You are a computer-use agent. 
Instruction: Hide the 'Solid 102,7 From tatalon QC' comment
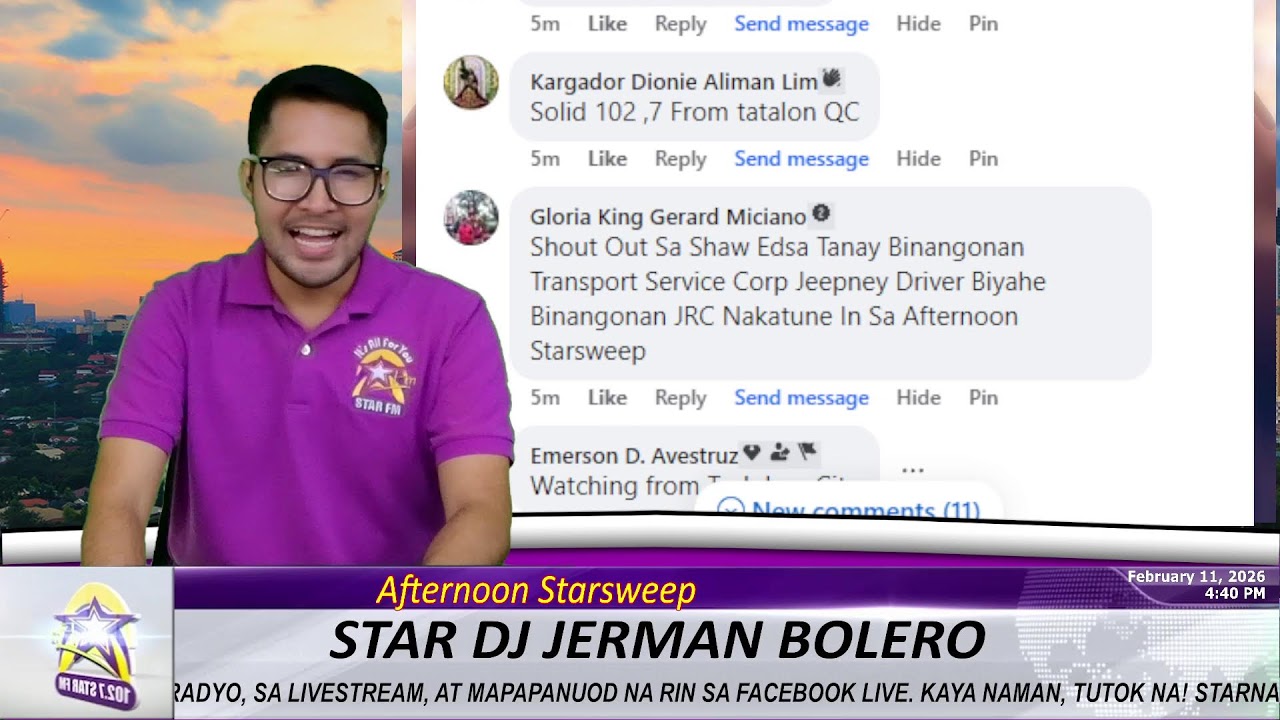coord(918,158)
